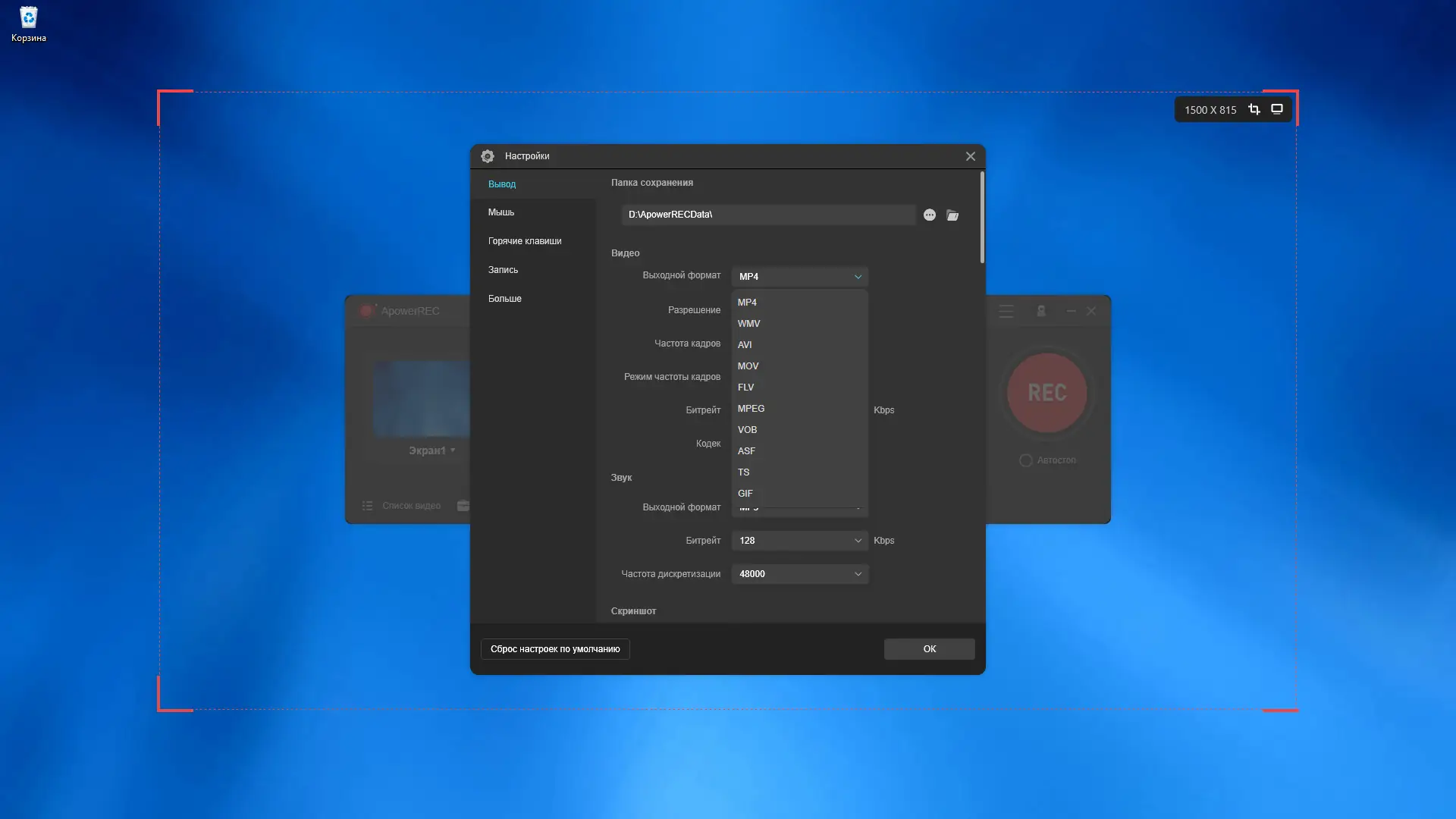
Task: Click the D:\ApowerRECData\ save path field
Action: pyautogui.click(x=767, y=215)
